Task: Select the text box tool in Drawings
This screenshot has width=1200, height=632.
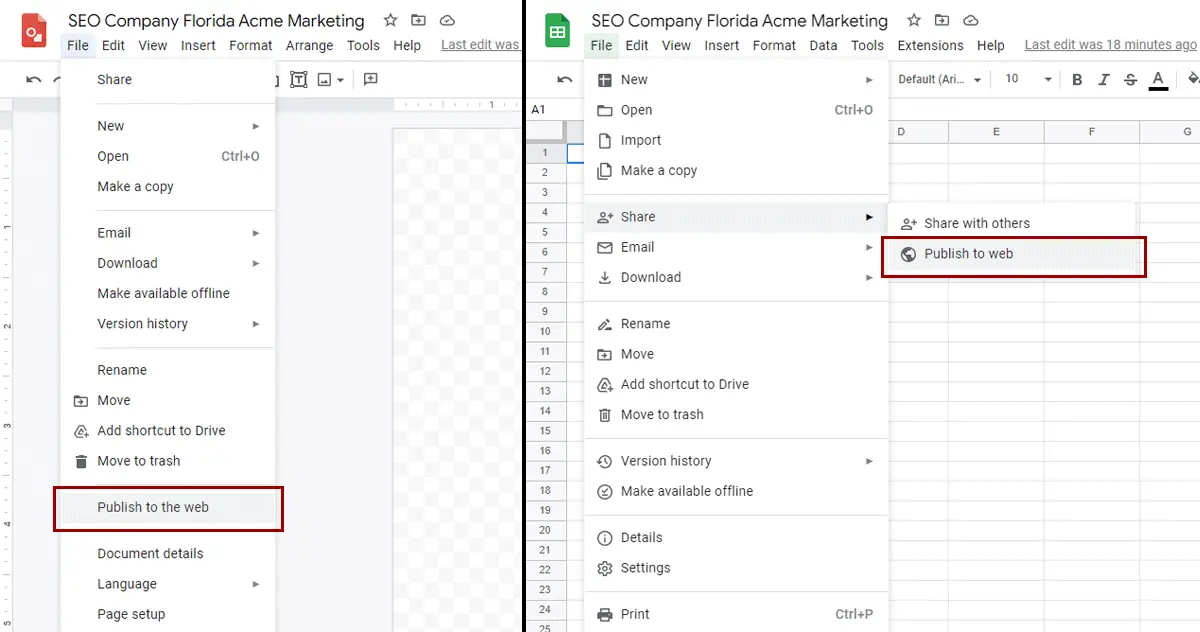Action: 298,80
